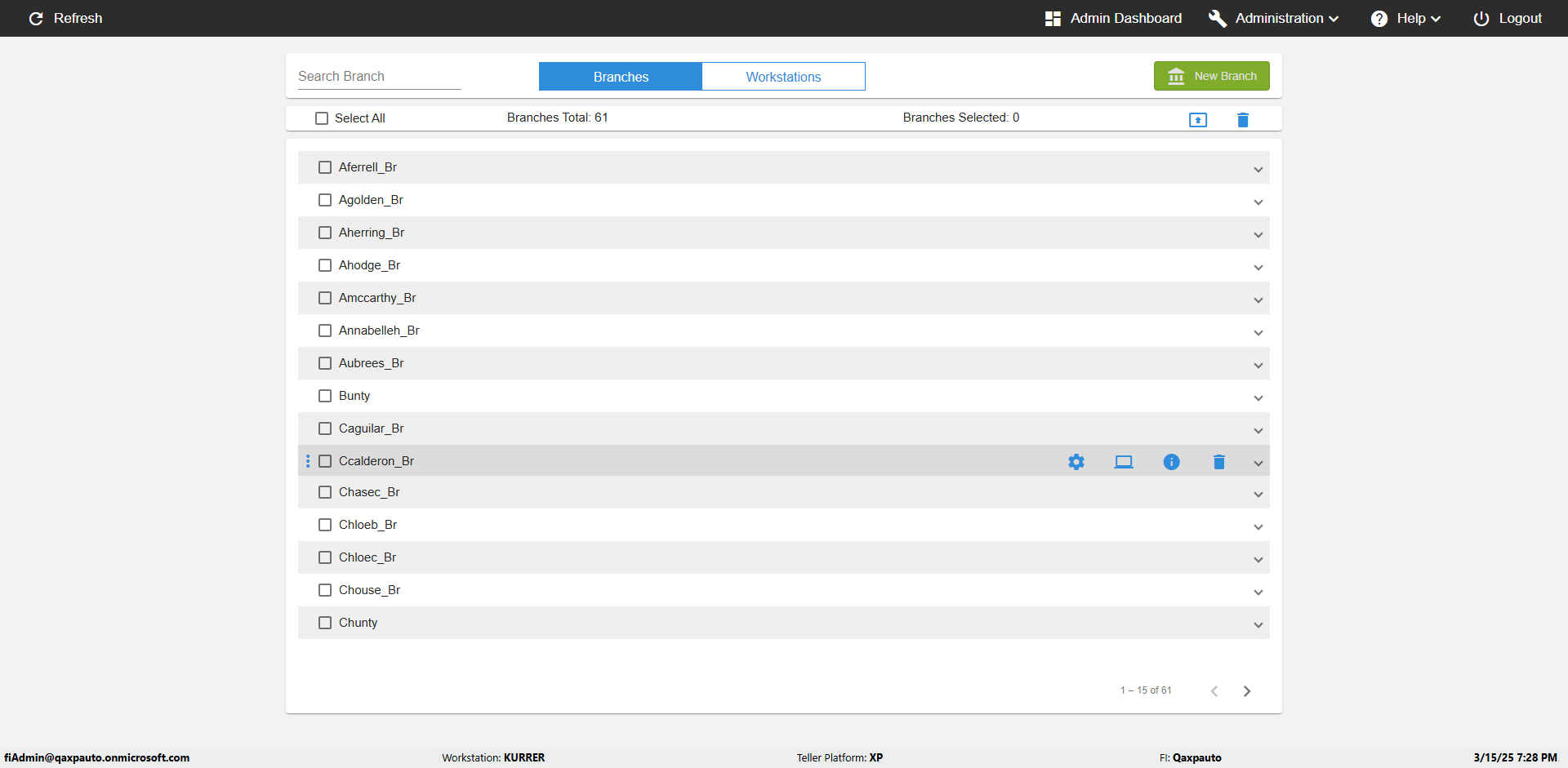Click the Help question mark icon
This screenshot has height=768, width=1568.
(1379, 18)
